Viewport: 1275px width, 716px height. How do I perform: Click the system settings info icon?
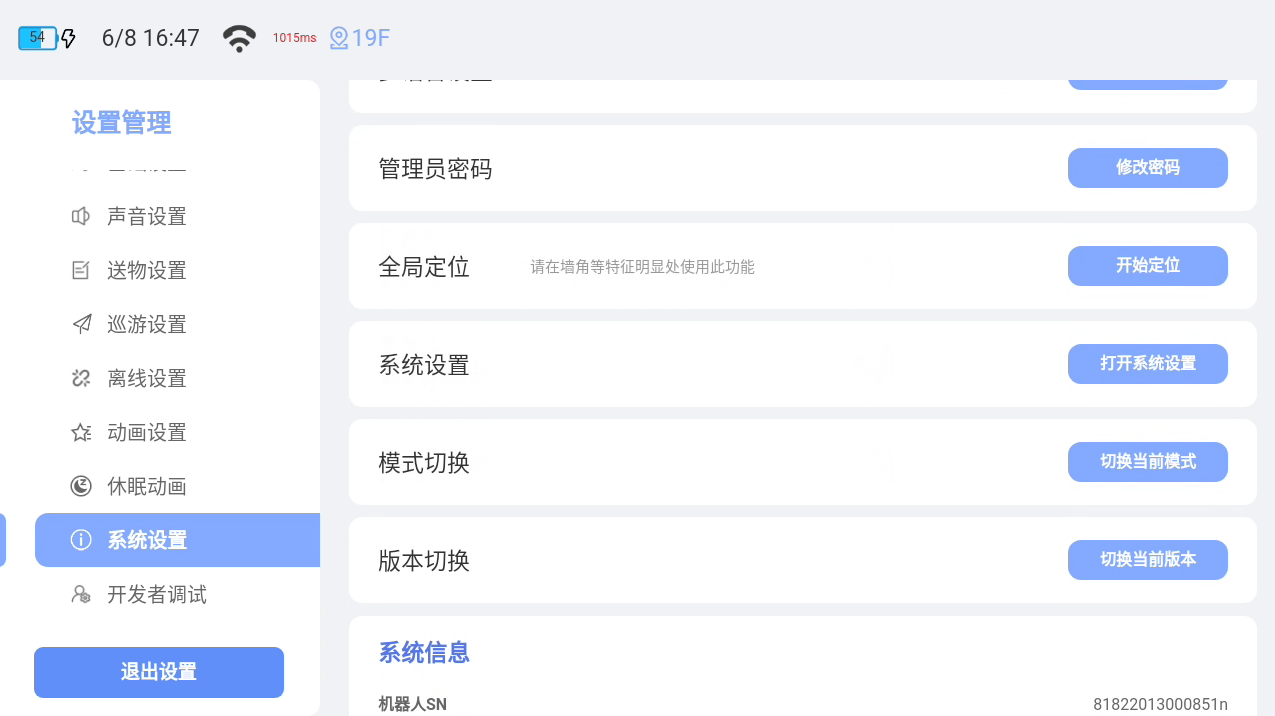pyautogui.click(x=81, y=540)
